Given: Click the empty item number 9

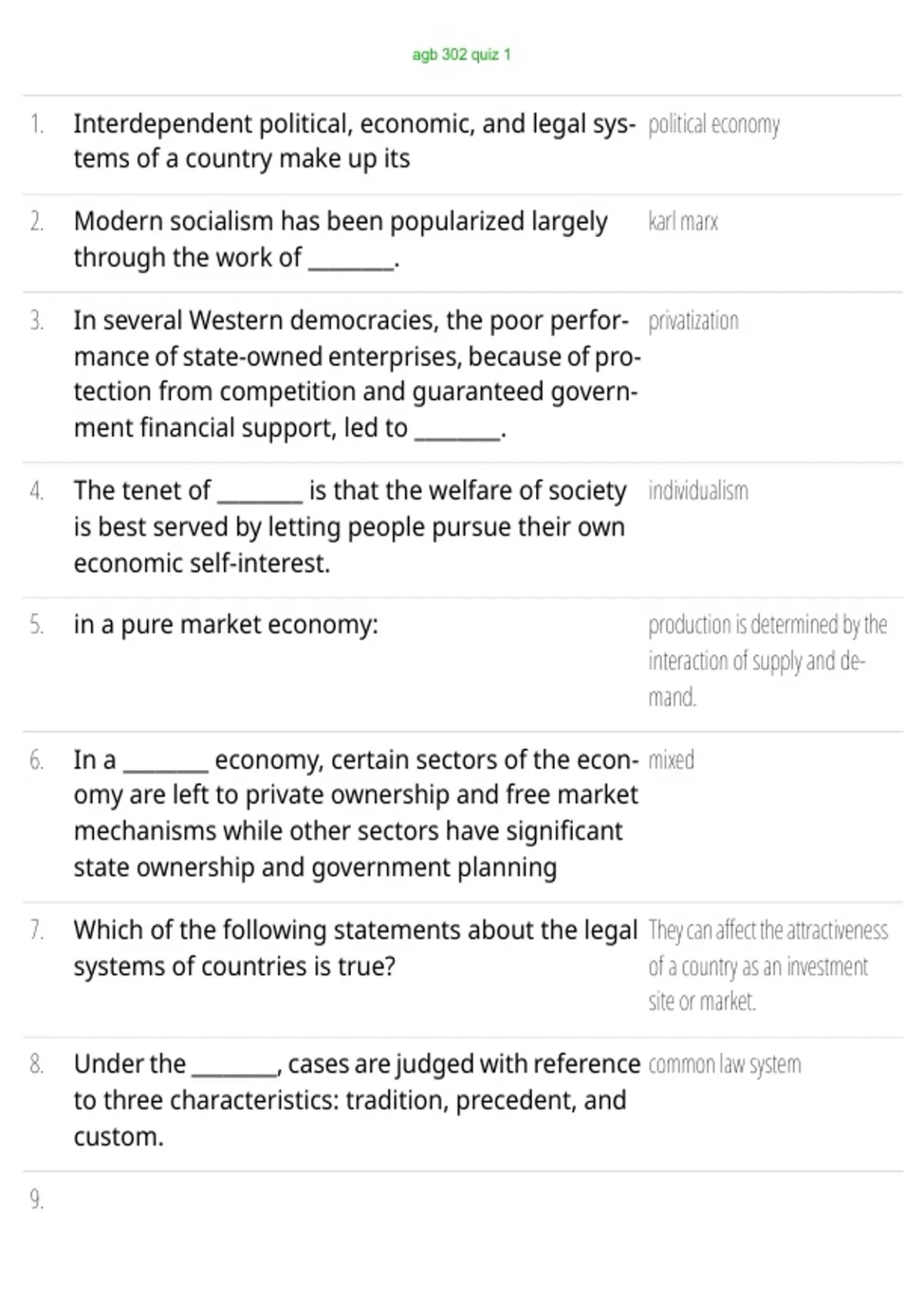Looking at the screenshot, I should [36, 1200].
